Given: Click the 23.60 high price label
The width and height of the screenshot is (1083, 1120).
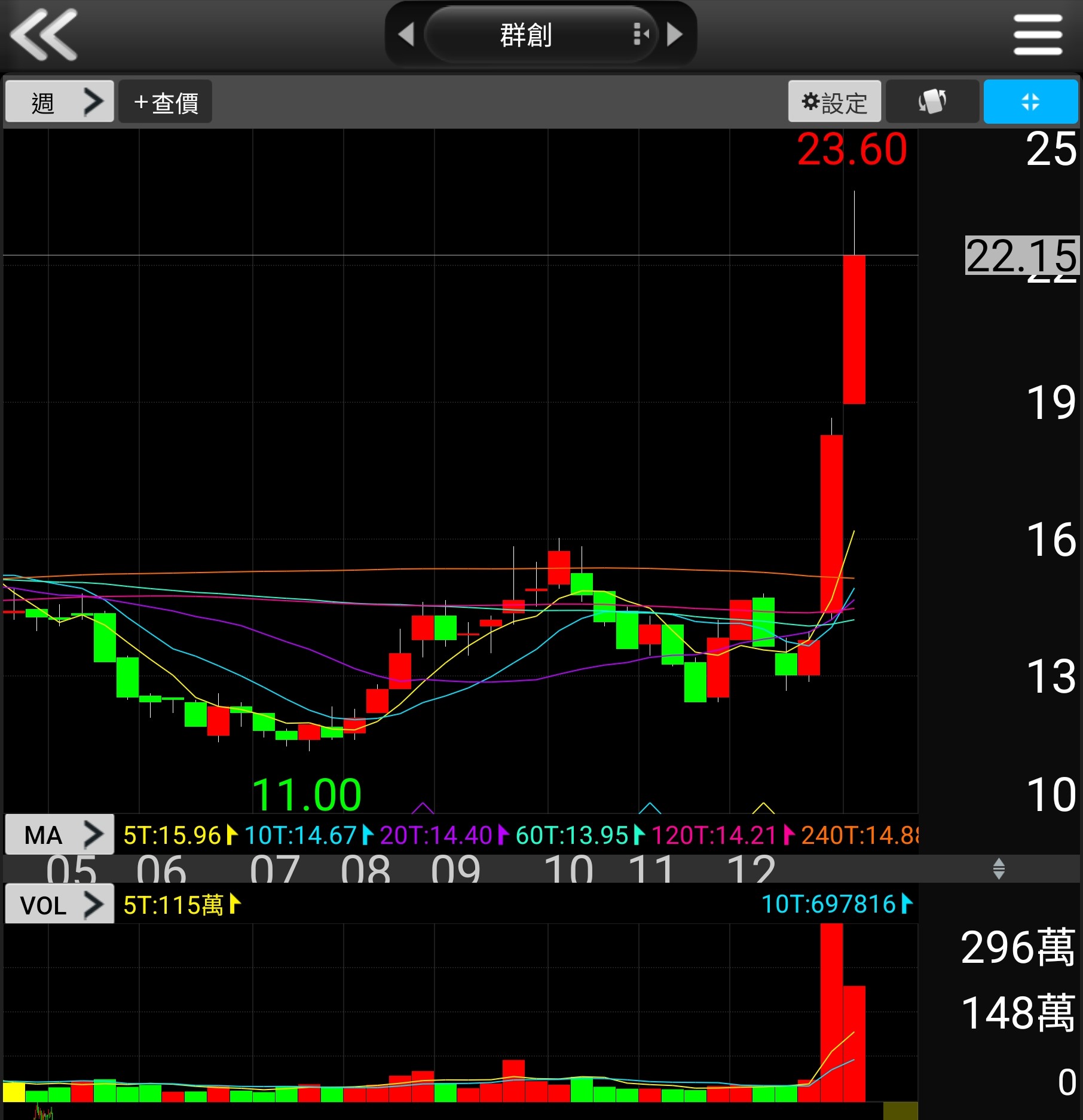Looking at the screenshot, I should click(852, 149).
